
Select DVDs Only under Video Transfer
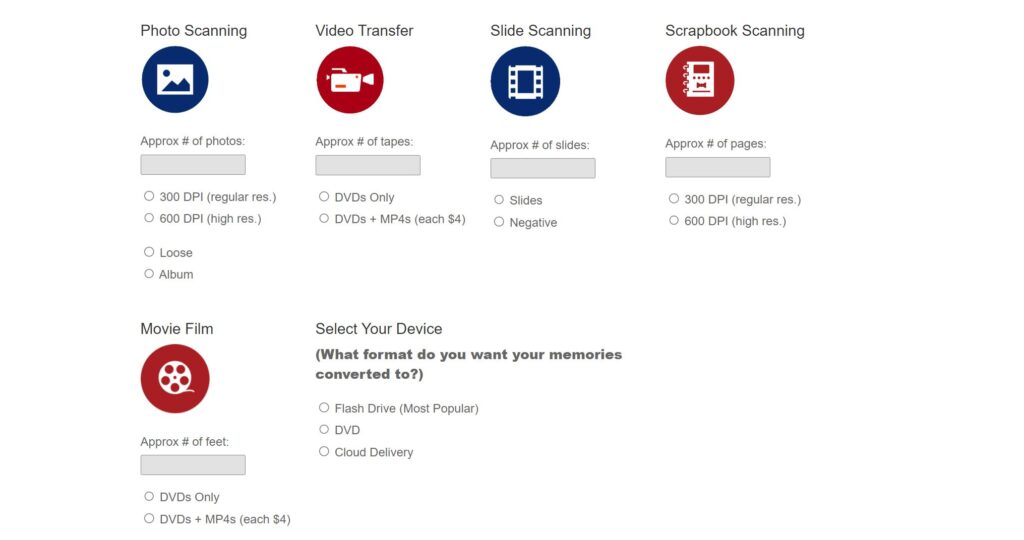point(325,197)
